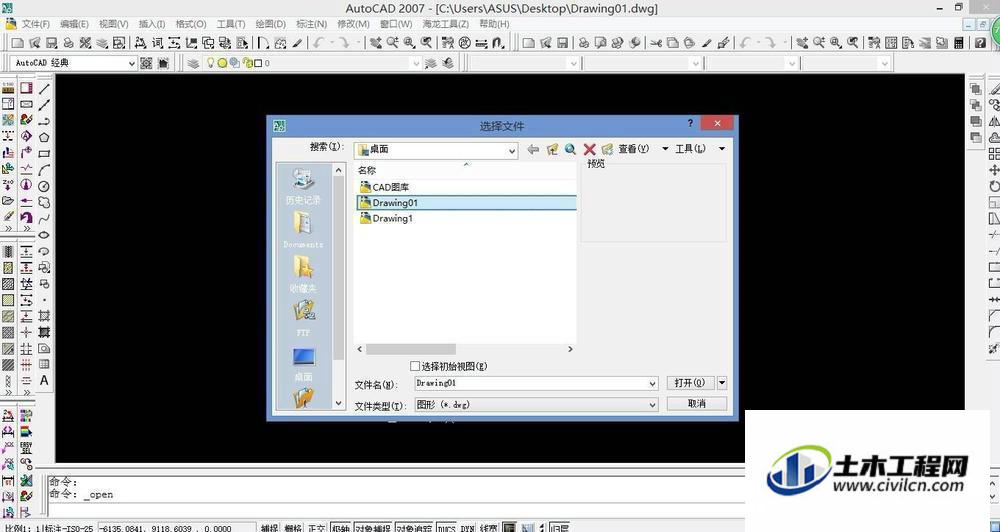Image resolution: width=1000 pixels, height=532 pixels.
Task: Click the Cut scissors icon
Action: tap(656, 43)
